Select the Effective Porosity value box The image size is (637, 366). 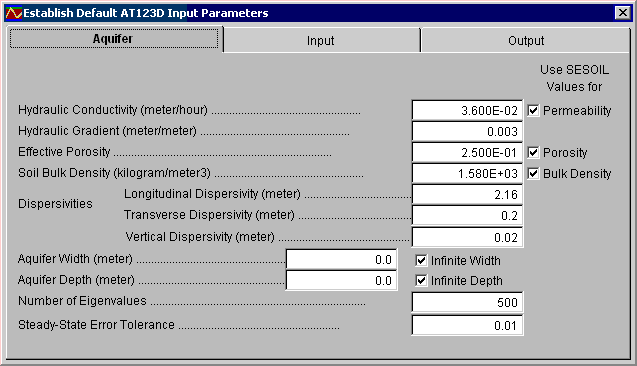pos(467,153)
